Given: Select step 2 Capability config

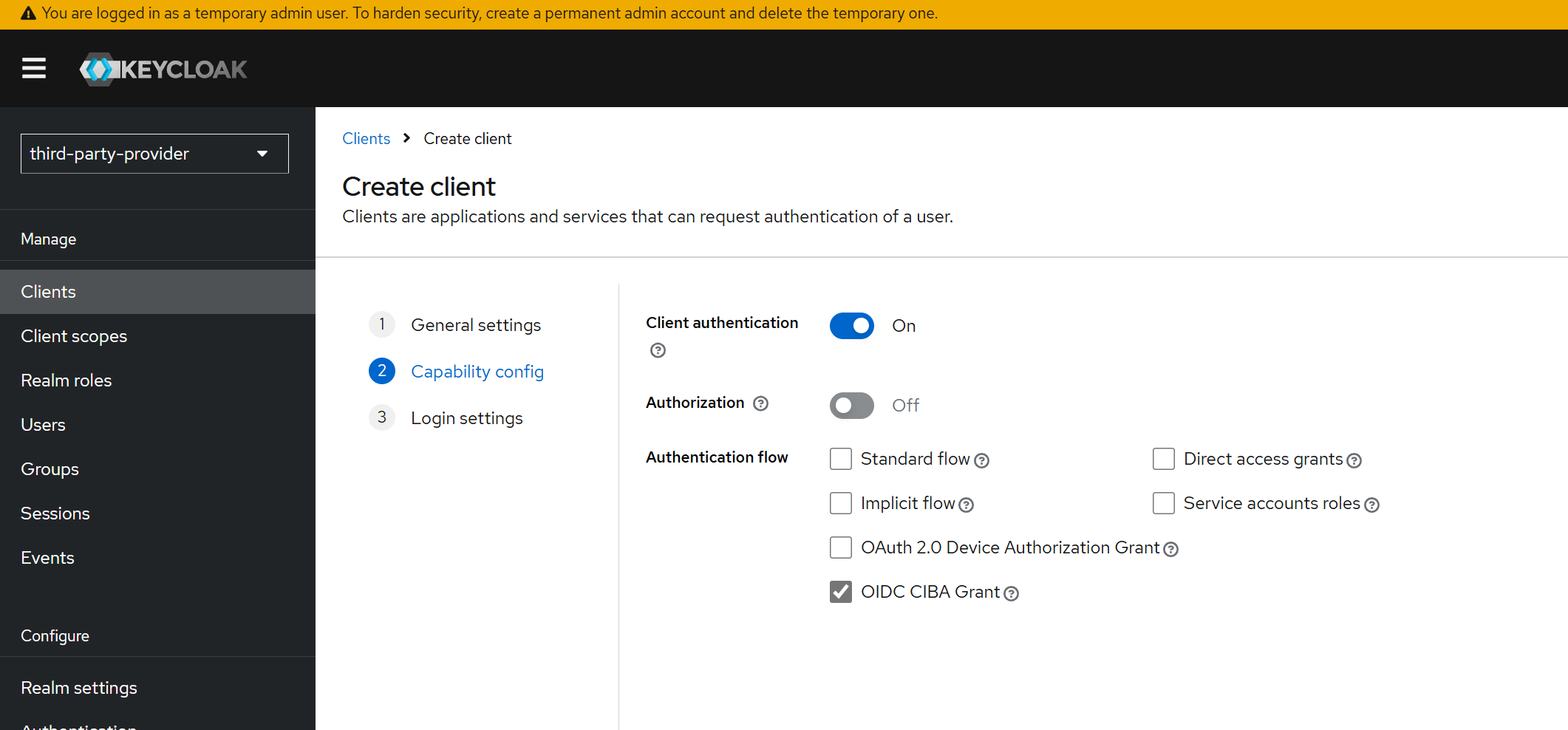Looking at the screenshot, I should pos(456,372).
